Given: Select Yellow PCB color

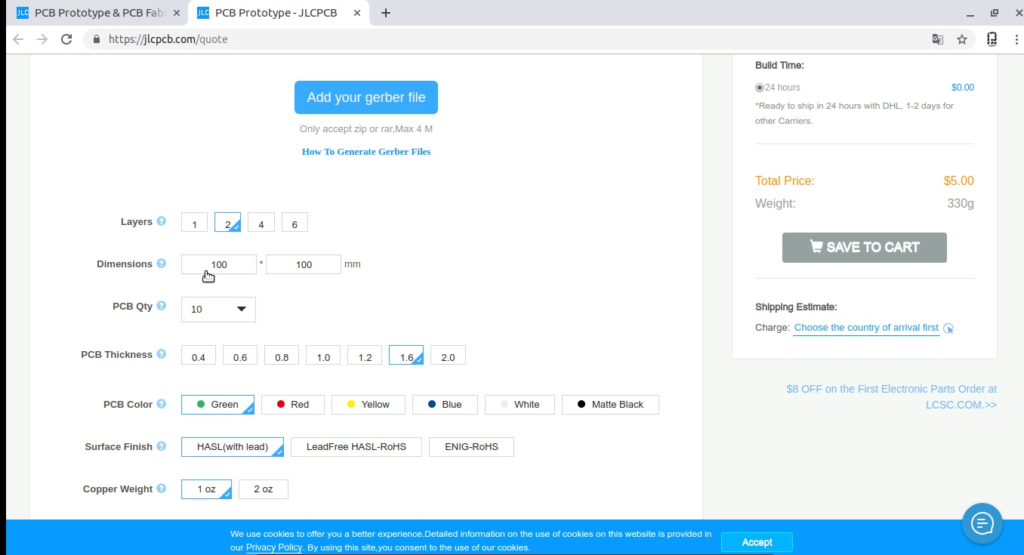Looking at the screenshot, I should click(368, 405).
